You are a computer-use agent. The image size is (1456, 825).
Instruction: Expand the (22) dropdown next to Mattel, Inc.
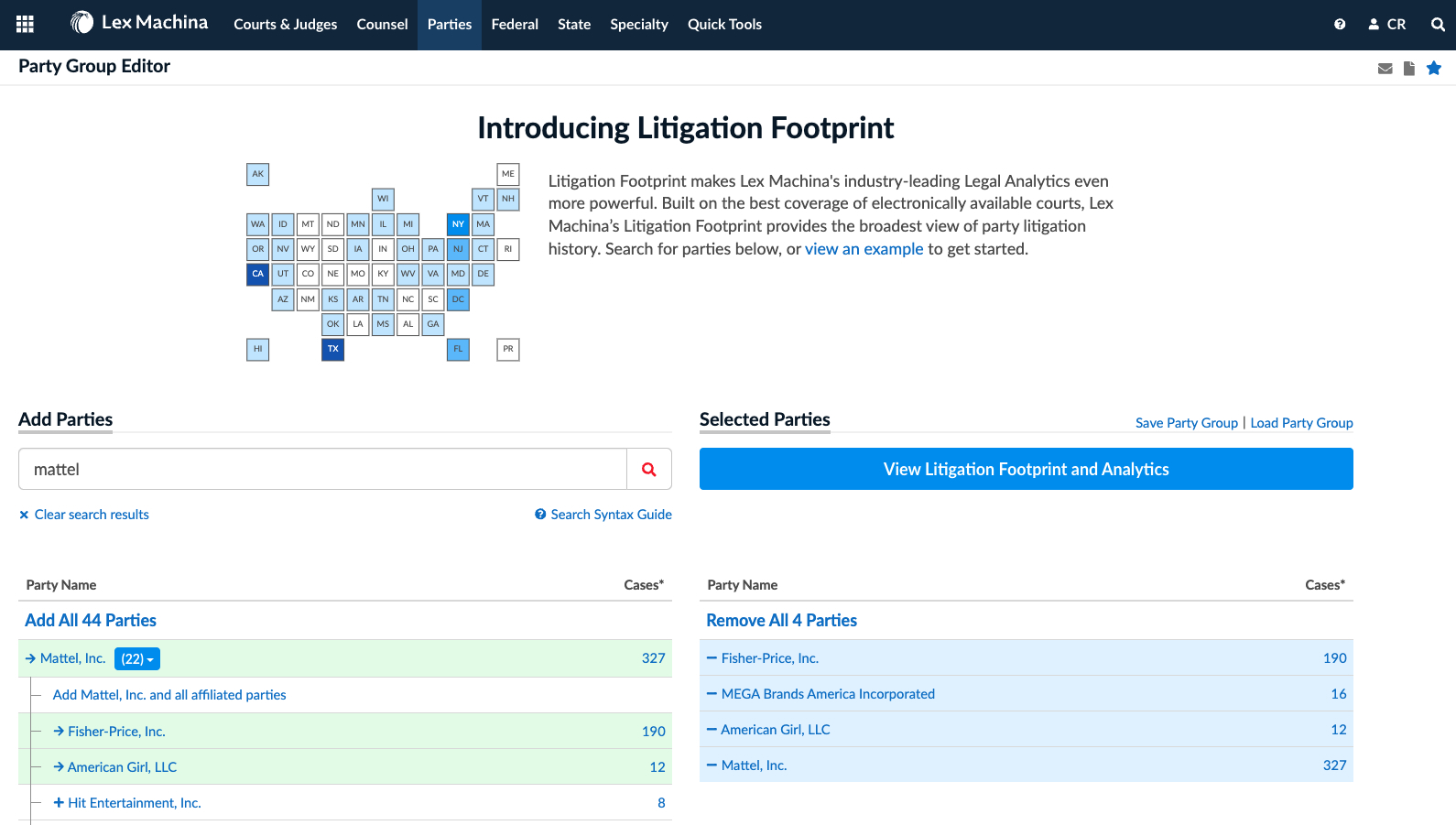[x=137, y=658]
